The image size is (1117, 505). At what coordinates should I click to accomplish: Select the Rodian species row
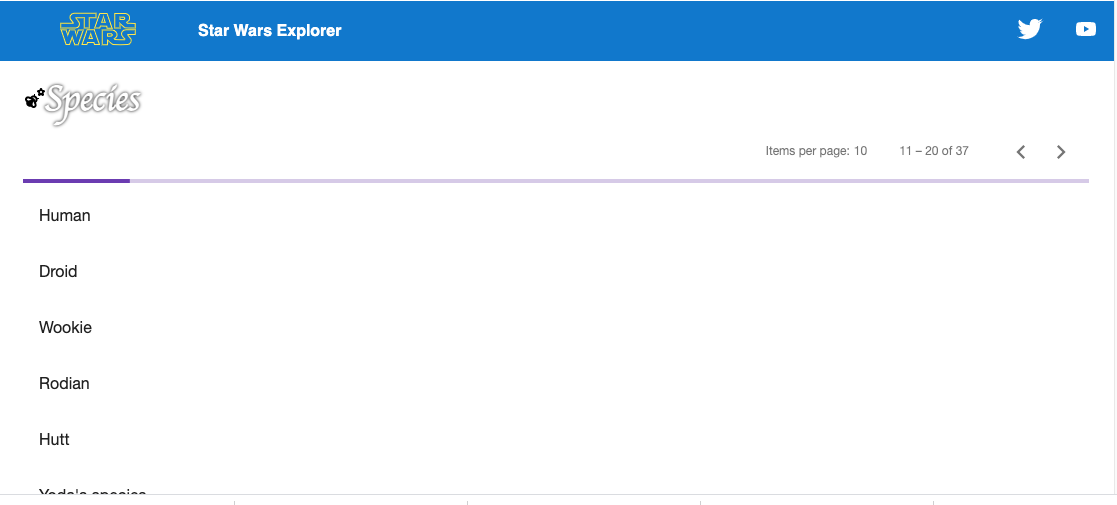tap(556, 383)
